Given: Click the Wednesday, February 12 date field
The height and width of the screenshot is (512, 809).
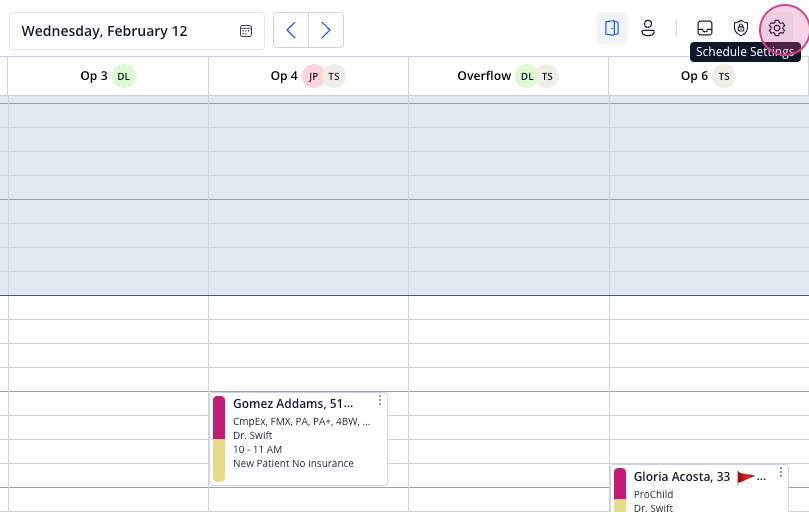Looking at the screenshot, I should click(137, 31).
